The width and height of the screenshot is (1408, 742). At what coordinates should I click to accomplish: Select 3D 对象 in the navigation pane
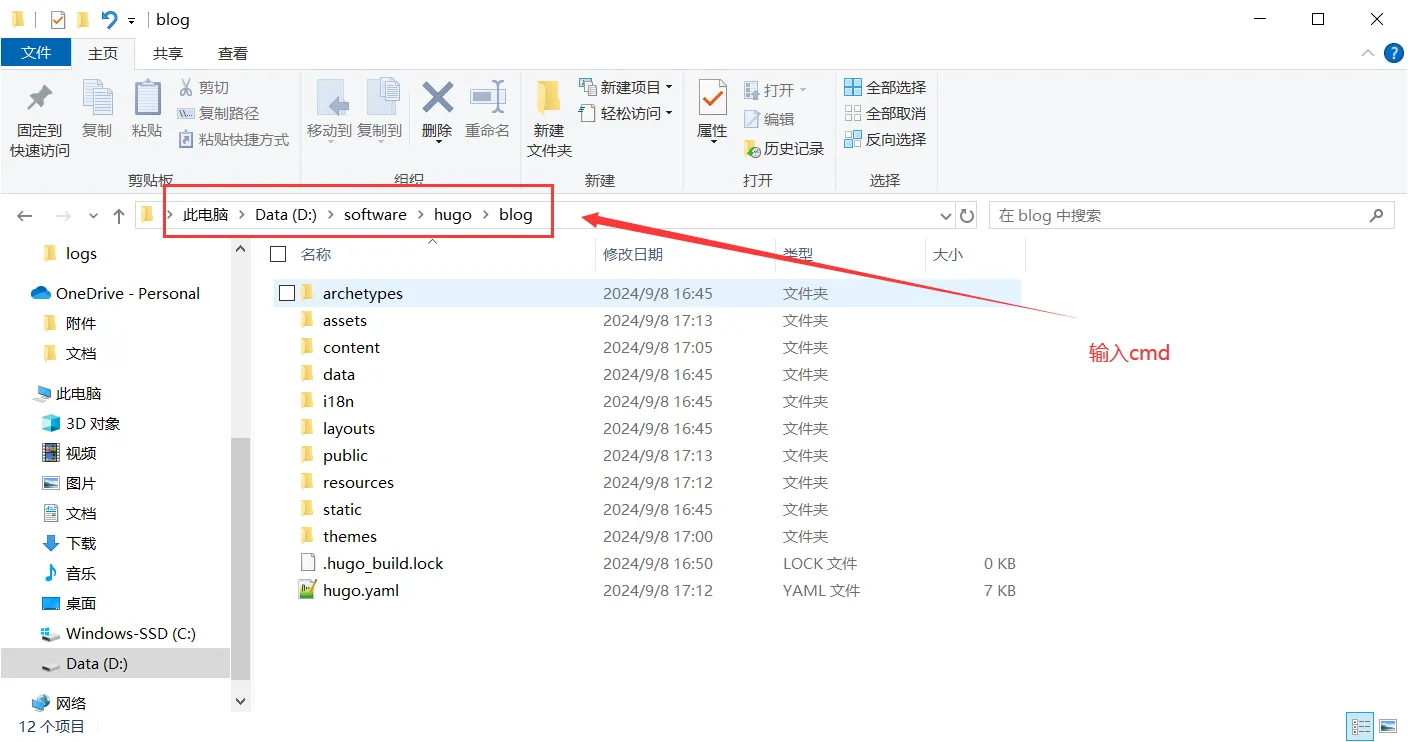click(x=81, y=423)
